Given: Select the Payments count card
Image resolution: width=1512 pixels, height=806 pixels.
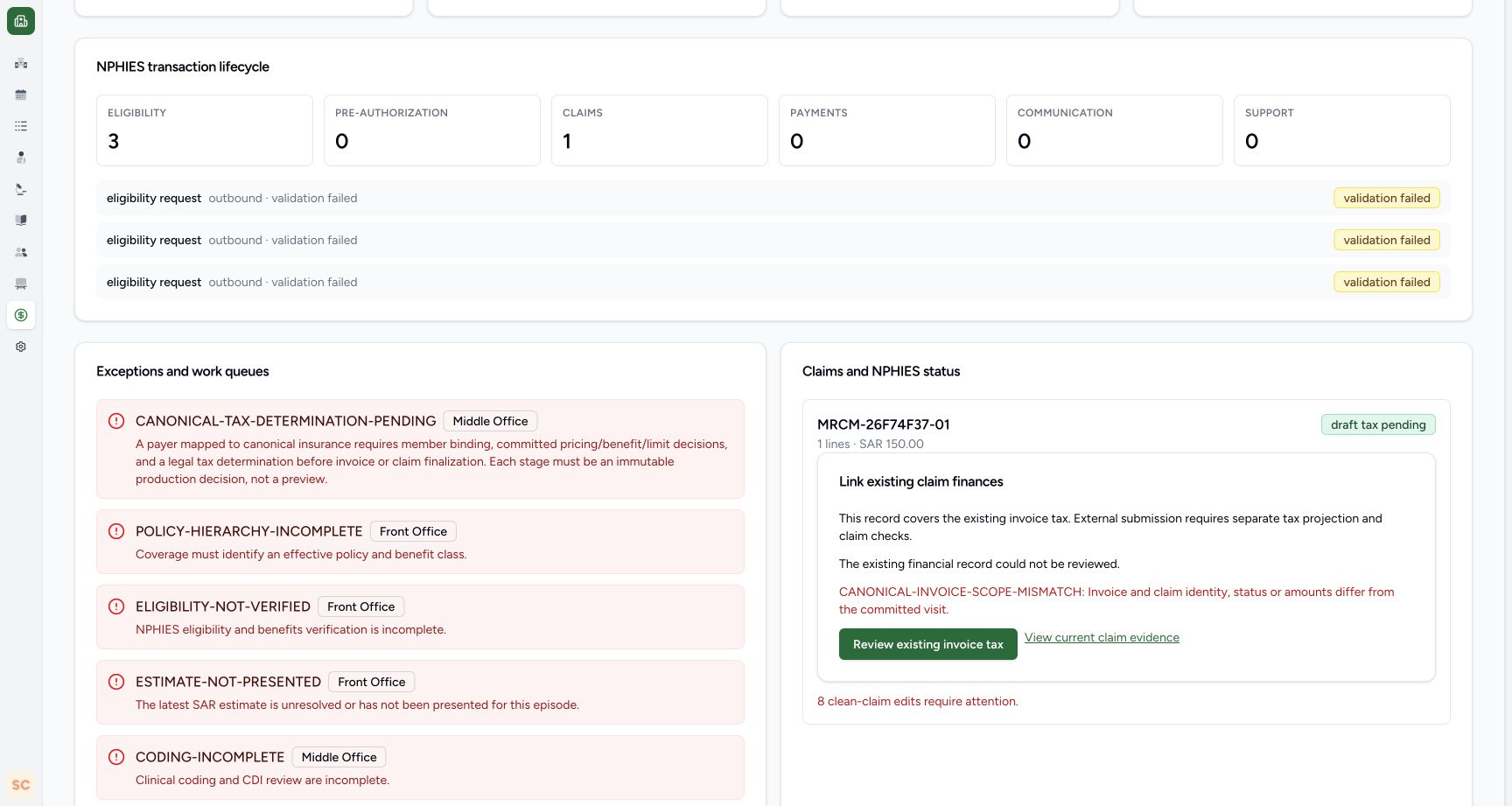Looking at the screenshot, I should tap(887, 130).
